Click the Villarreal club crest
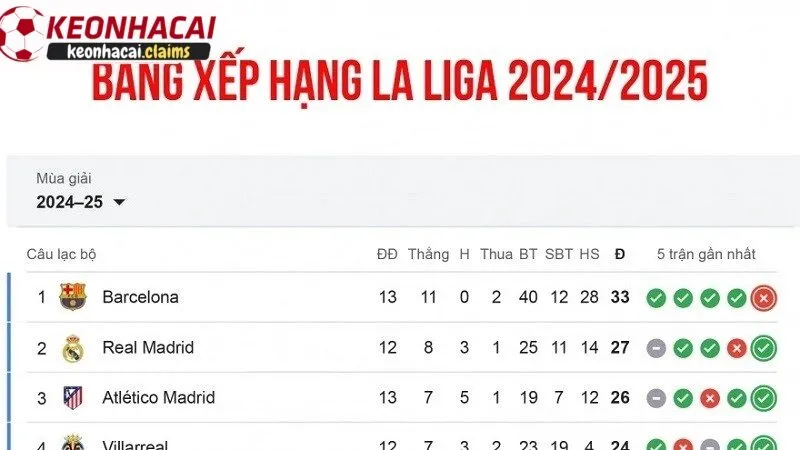The image size is (800, 450). click(73, 444)
